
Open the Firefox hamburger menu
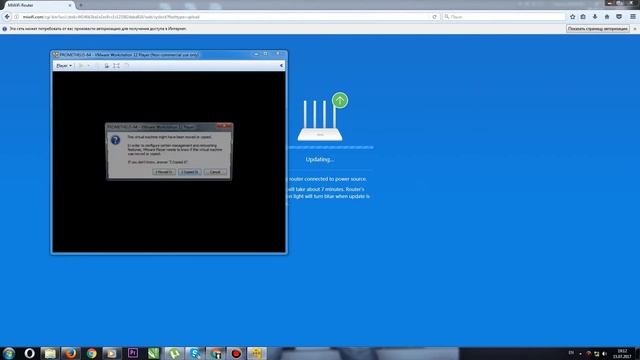click(x=633, y=17)
